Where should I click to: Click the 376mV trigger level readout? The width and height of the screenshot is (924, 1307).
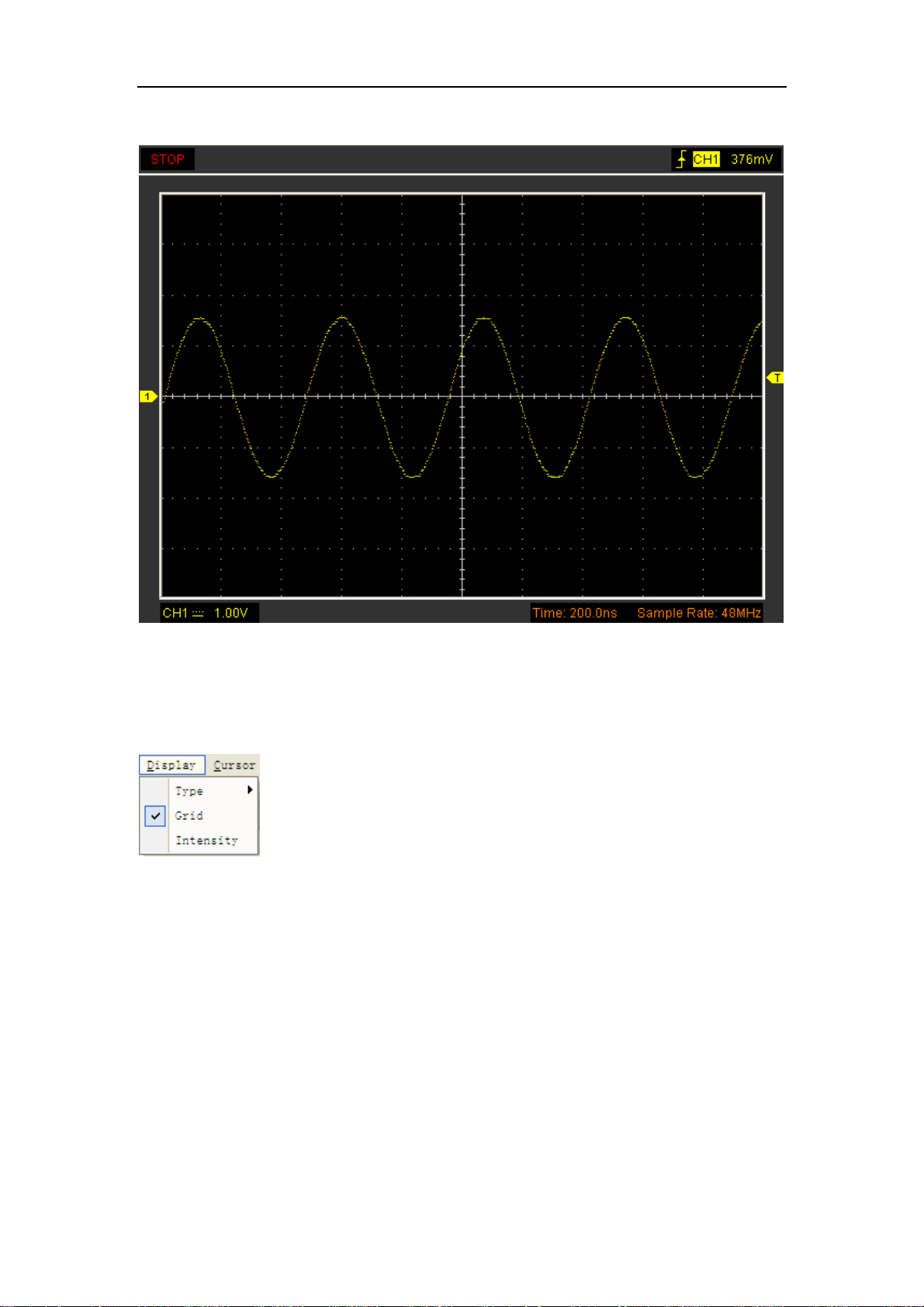[x=752, y=159]
